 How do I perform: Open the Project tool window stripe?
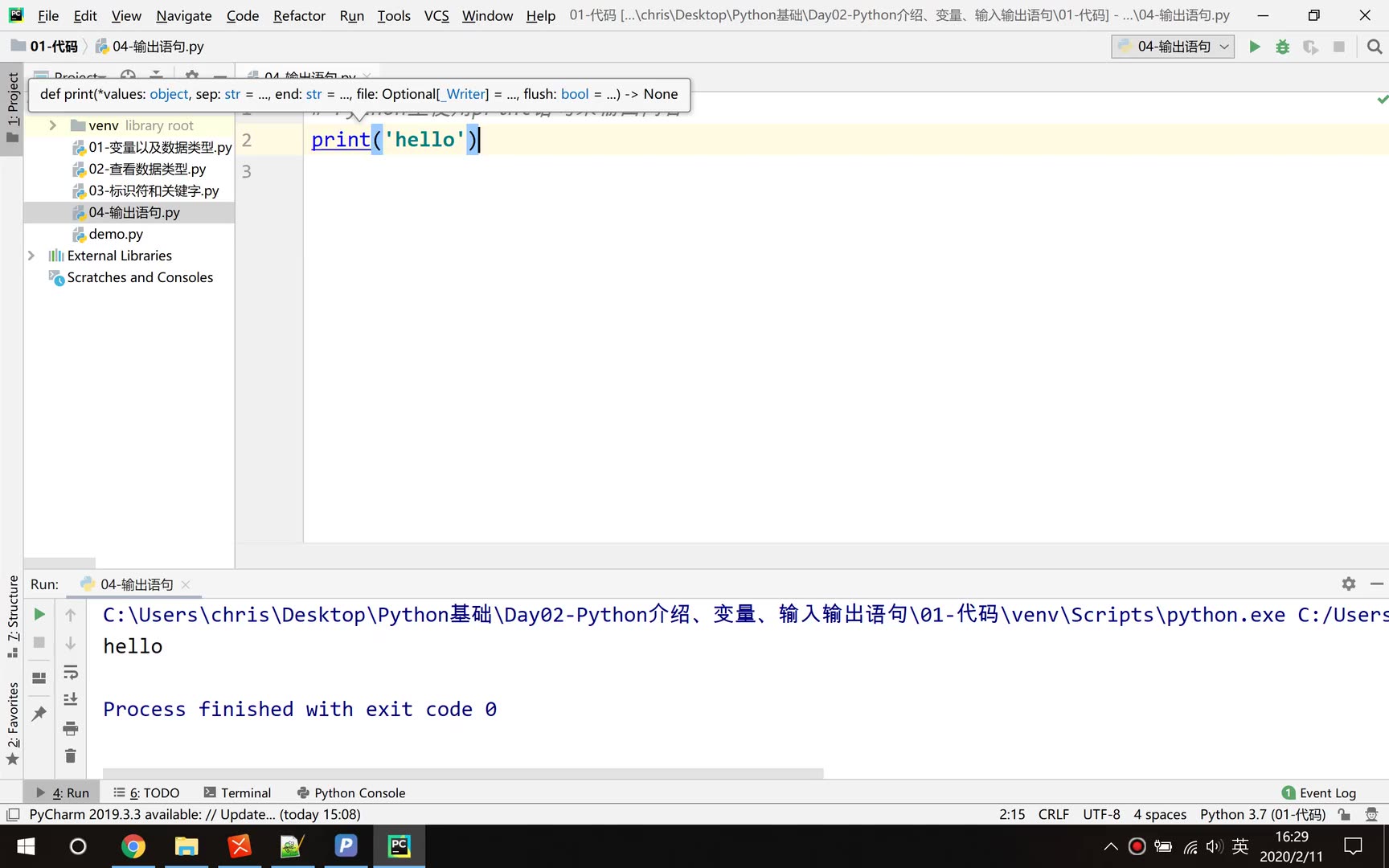12,108
